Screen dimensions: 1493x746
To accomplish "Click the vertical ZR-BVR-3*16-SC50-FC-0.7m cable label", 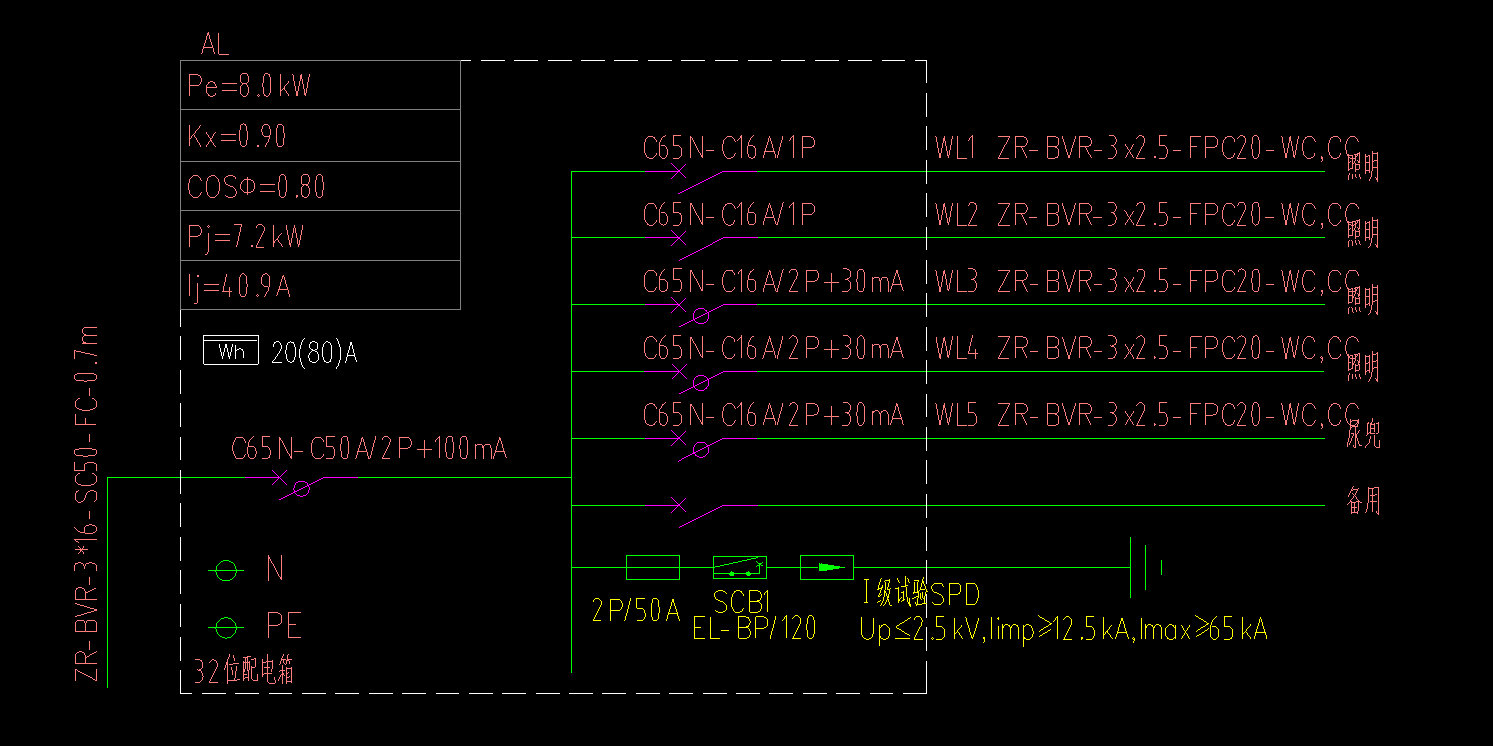I will coord(89,504).
